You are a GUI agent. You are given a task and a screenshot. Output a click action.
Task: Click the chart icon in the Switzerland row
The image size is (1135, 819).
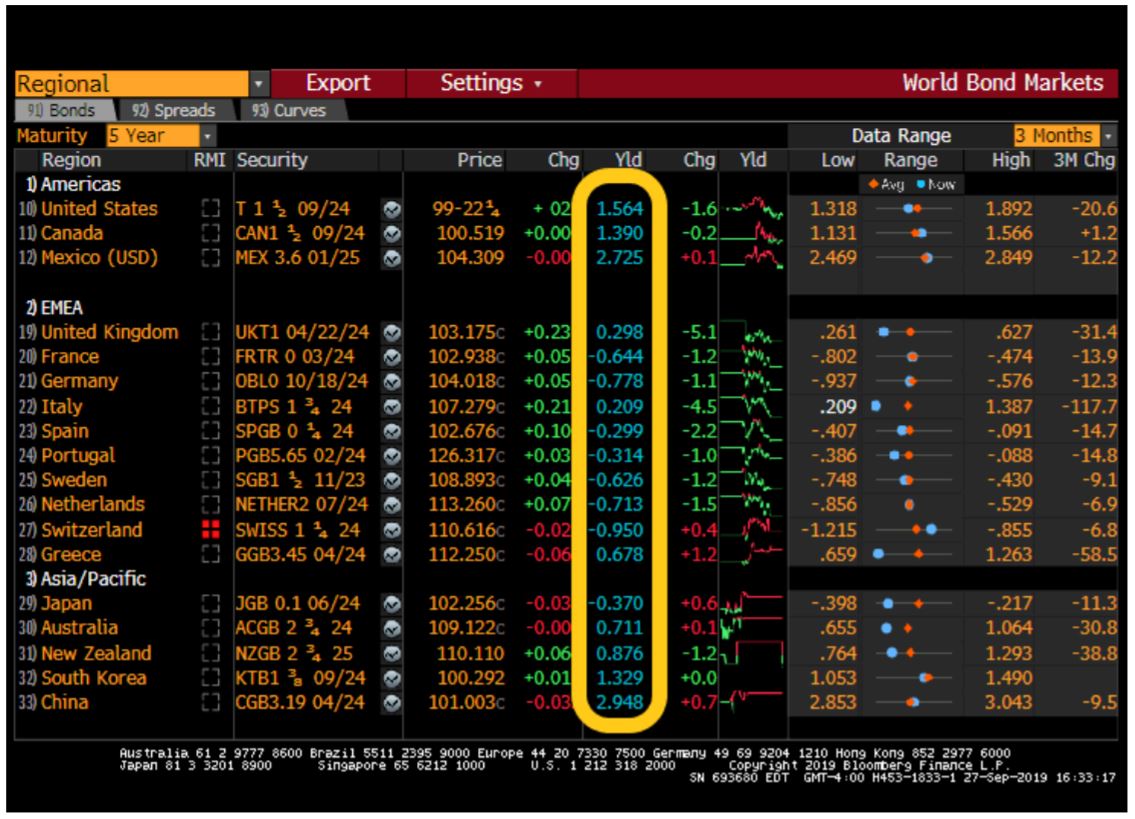pyautogui.click(x=392, y=531)
